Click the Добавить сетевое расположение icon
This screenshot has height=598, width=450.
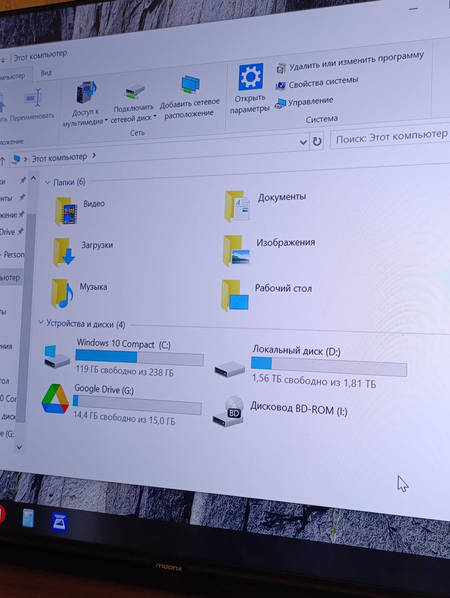191,84
